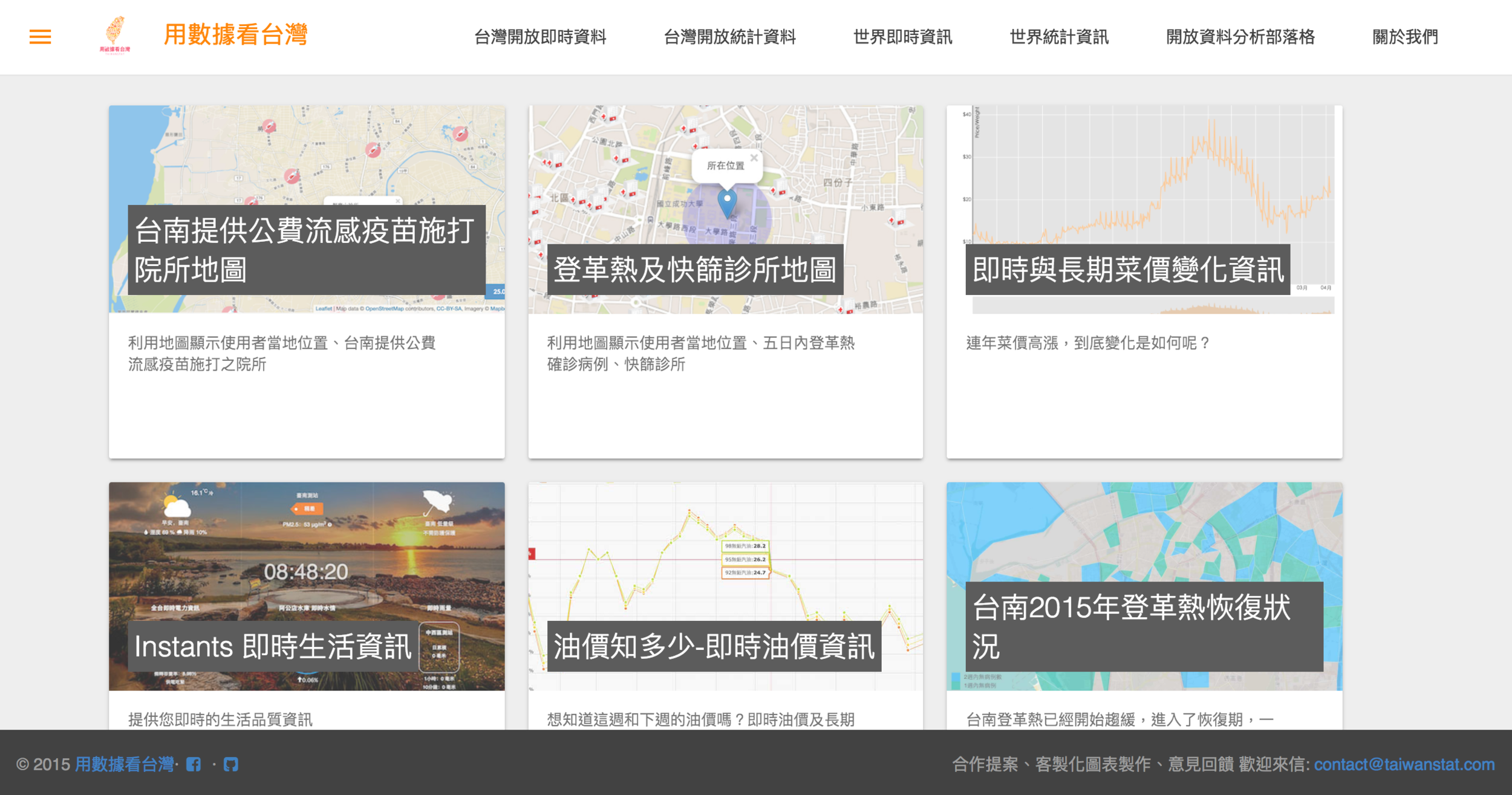Select 世界即時資訊 in navigation
This screenshot has width=1512, height=795.
point(902,37)
